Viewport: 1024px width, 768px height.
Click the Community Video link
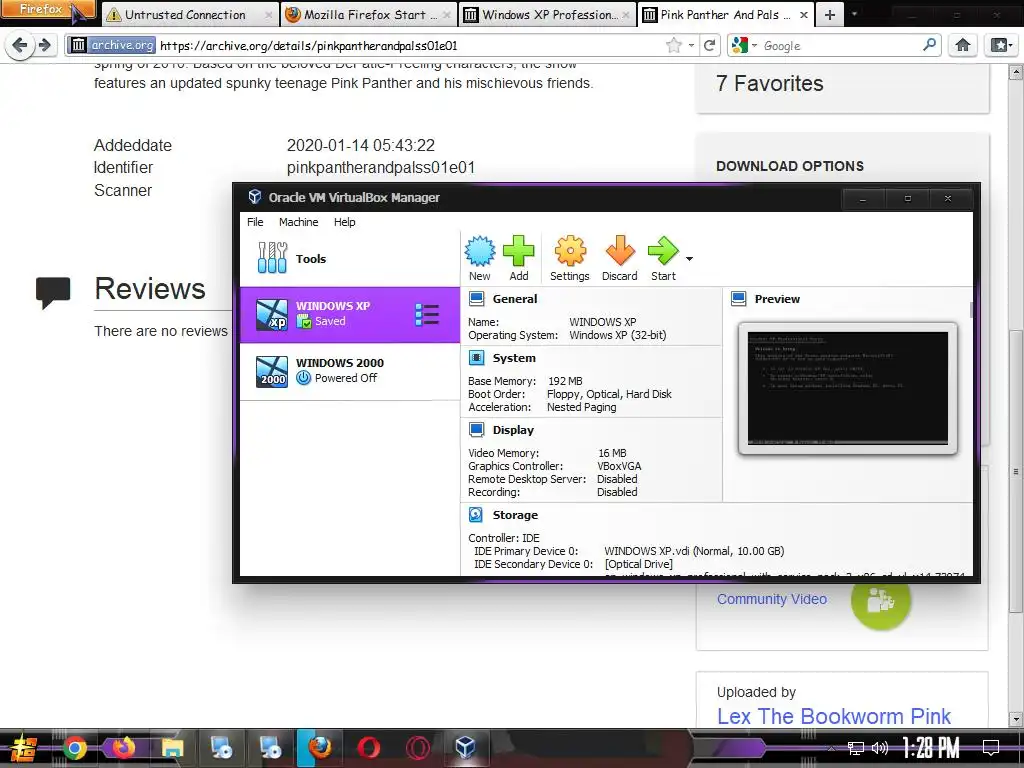(772, 599)
